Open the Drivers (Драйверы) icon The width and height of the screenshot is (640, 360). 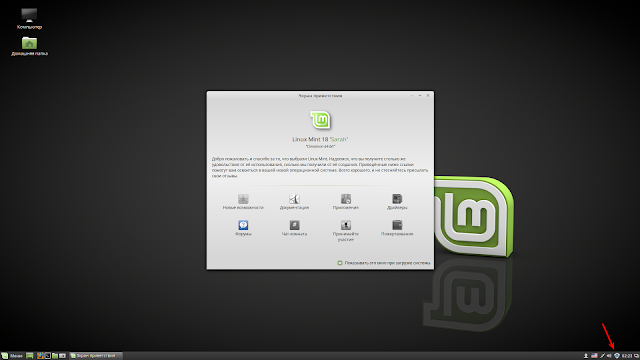[397, 202]
